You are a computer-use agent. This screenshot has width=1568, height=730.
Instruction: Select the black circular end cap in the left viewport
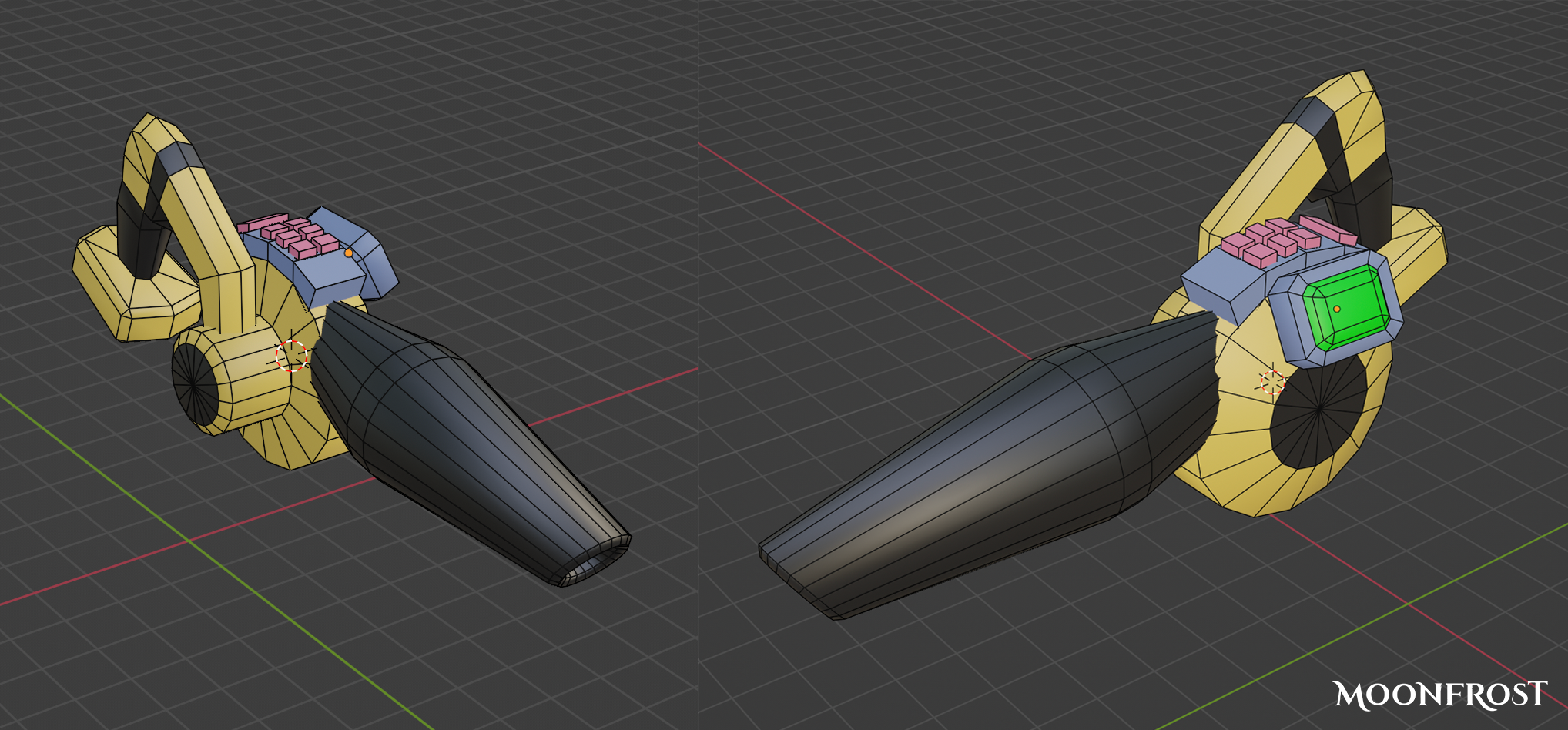(196, 383)
